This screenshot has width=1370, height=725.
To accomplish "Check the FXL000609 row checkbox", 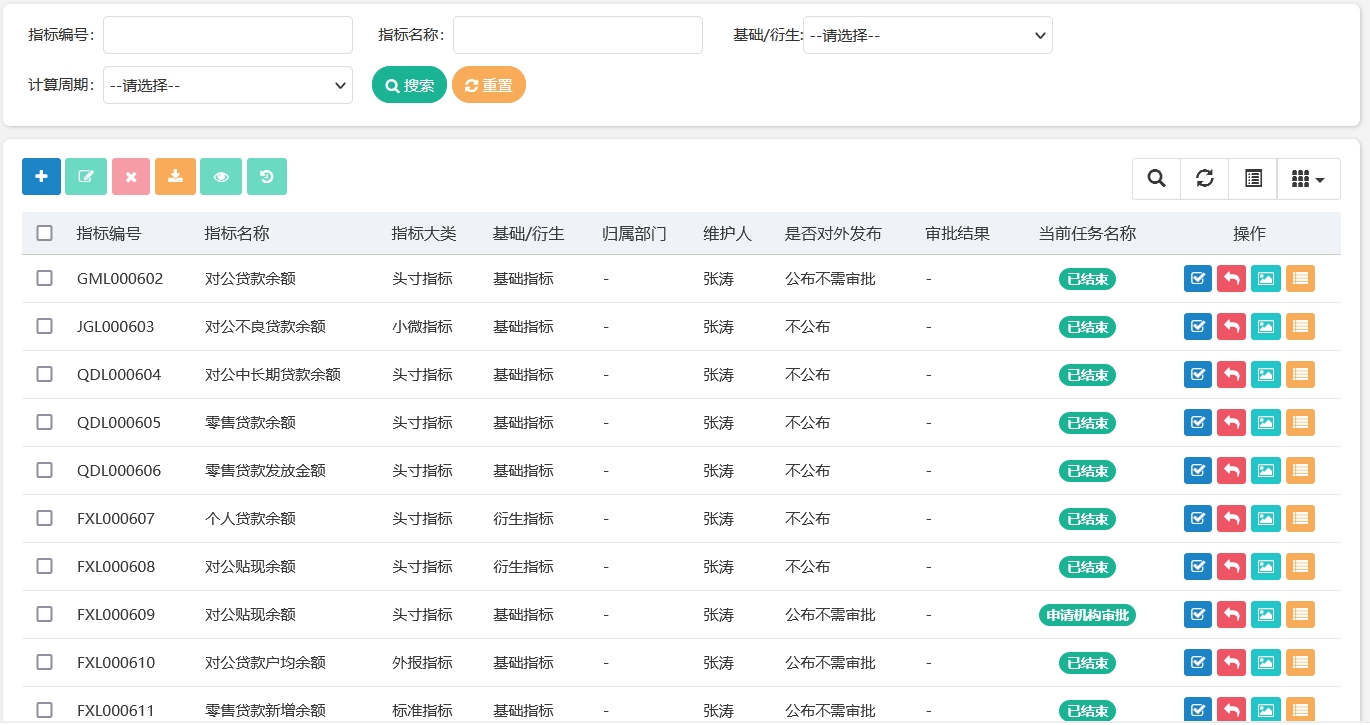I will click(x=44, y=614).
